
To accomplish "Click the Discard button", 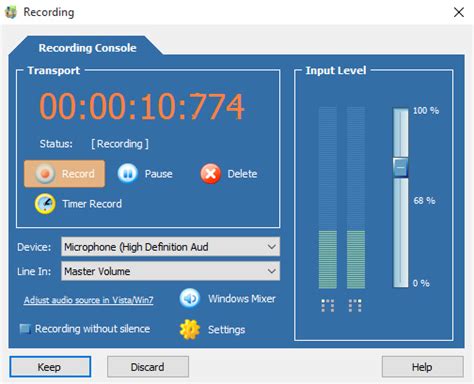I will point(148,367).
